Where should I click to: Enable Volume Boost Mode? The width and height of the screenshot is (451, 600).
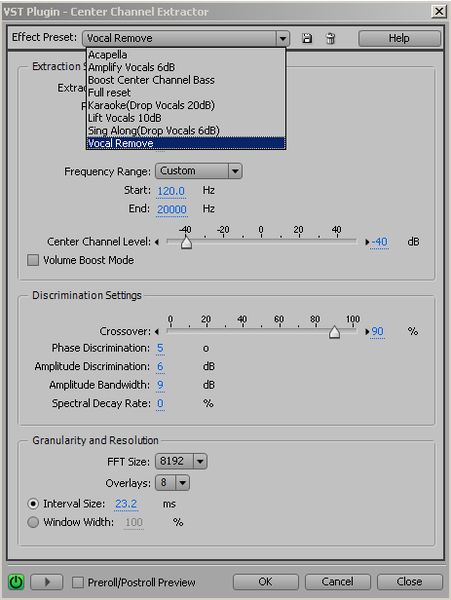(33, 260)
